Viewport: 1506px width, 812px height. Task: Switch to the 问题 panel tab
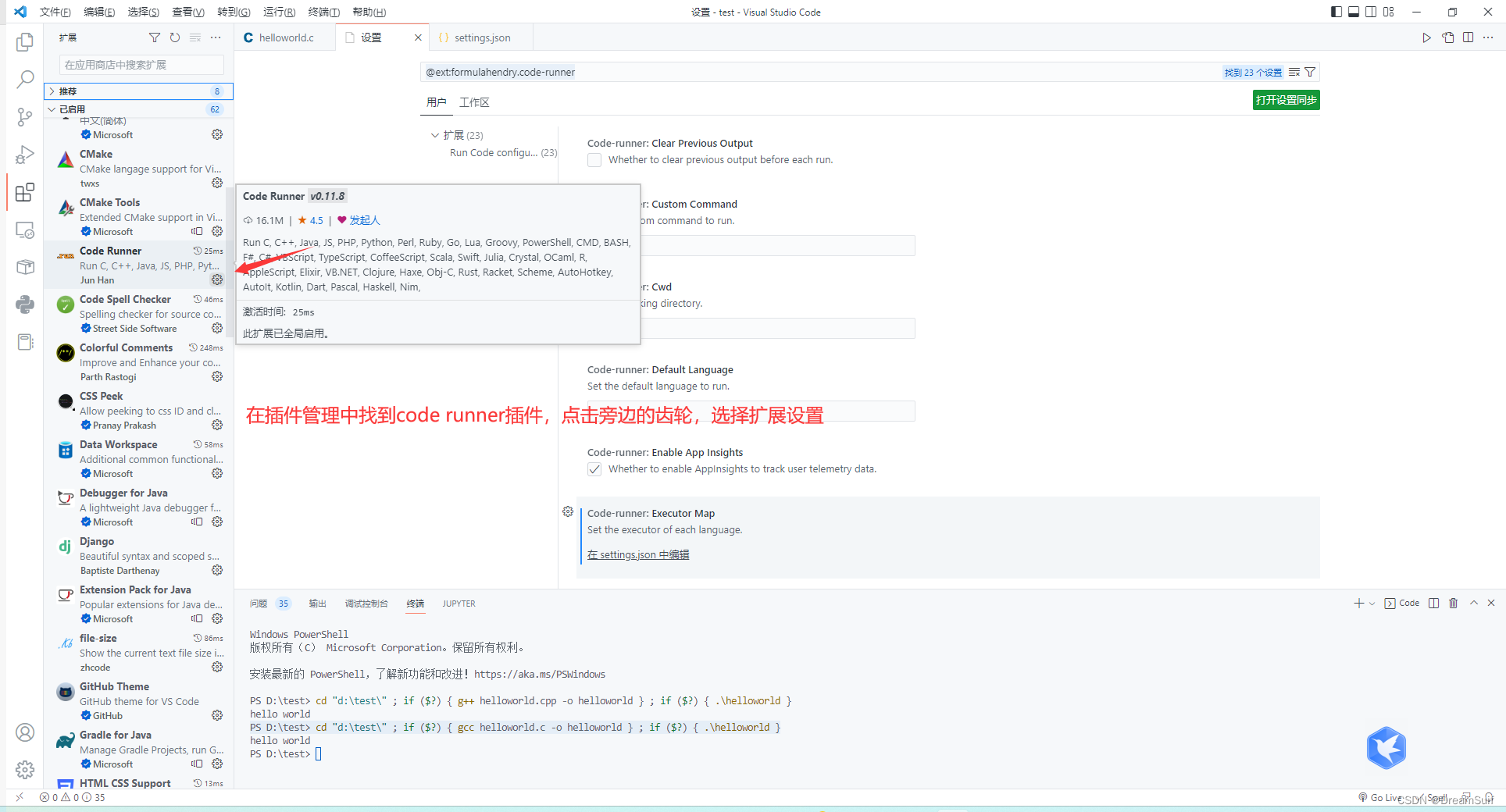259,604
